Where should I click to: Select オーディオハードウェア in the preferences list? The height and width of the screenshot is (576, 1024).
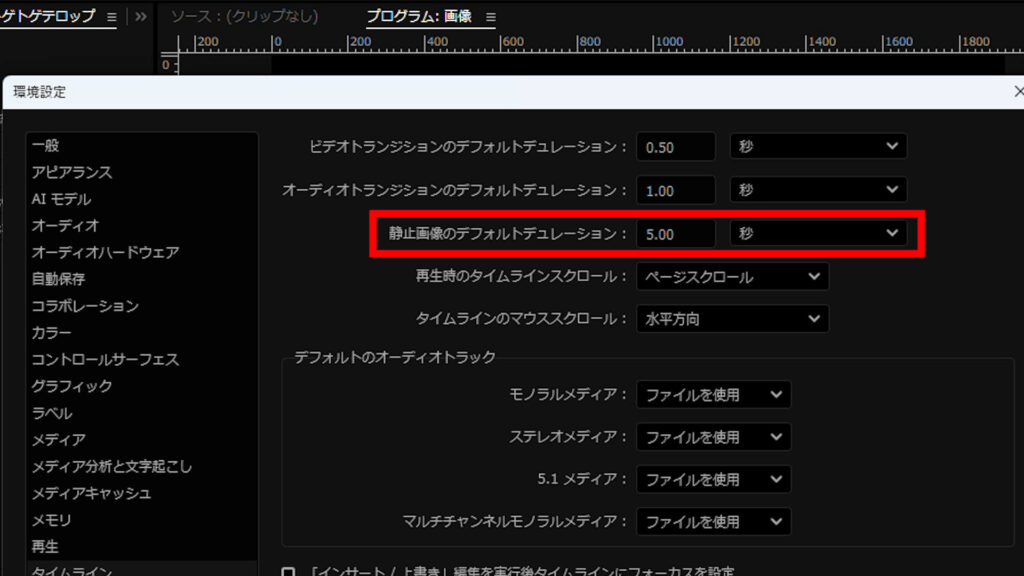click(x=105, y=252)
